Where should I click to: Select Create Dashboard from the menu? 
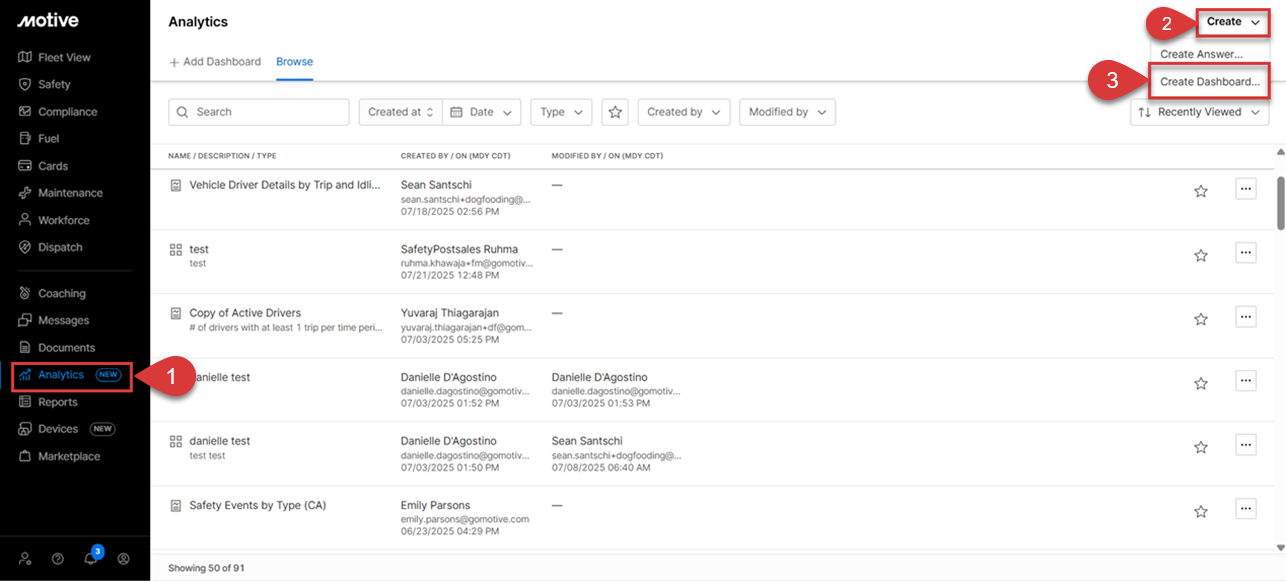coord(1209,80)
